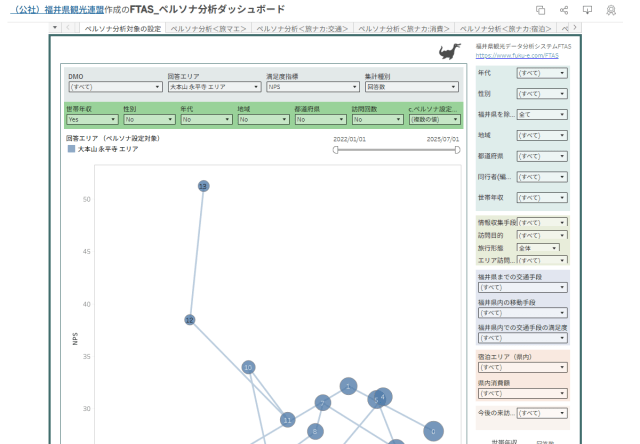The width and height of the screenshot is (640, 444).
Task: Open 福井県までの交通手段 dropdown
Action: coord(522,288)
